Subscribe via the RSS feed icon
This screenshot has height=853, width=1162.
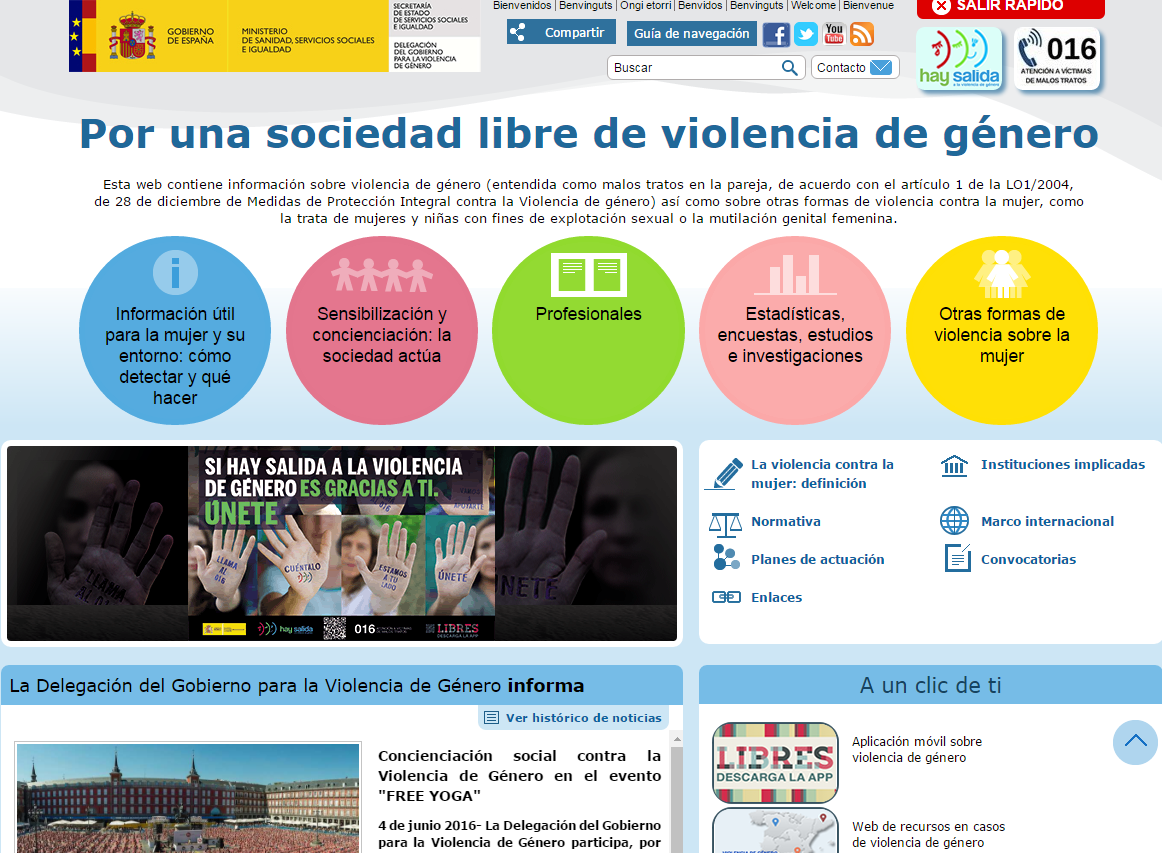[x=860, y=34]
